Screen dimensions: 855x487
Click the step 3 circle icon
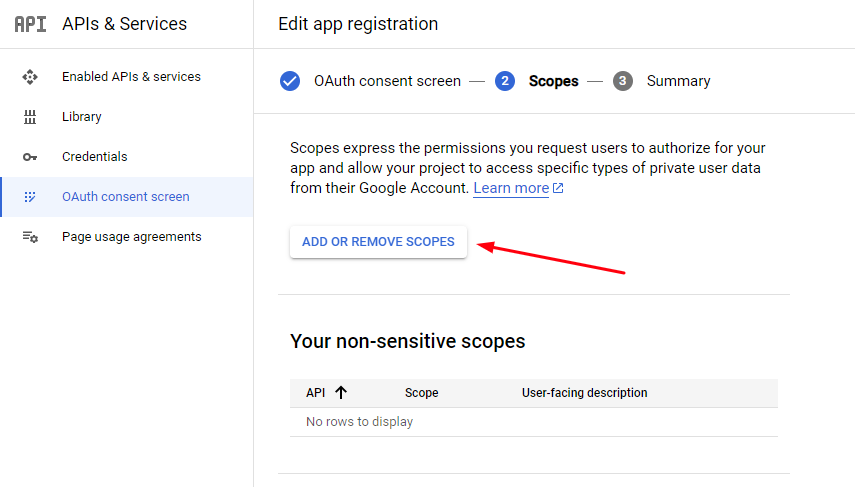[623, 81]
